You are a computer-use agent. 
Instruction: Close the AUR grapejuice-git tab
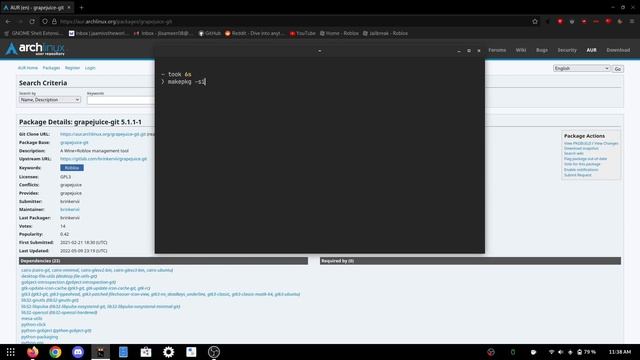pyautogui.click(x=69, y=7)
